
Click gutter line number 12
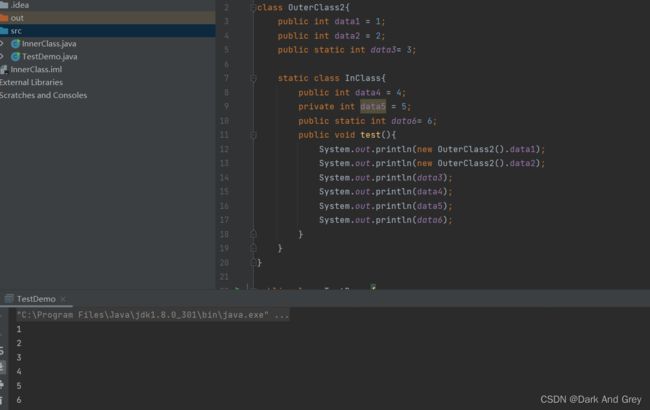(x=224, y=149)
